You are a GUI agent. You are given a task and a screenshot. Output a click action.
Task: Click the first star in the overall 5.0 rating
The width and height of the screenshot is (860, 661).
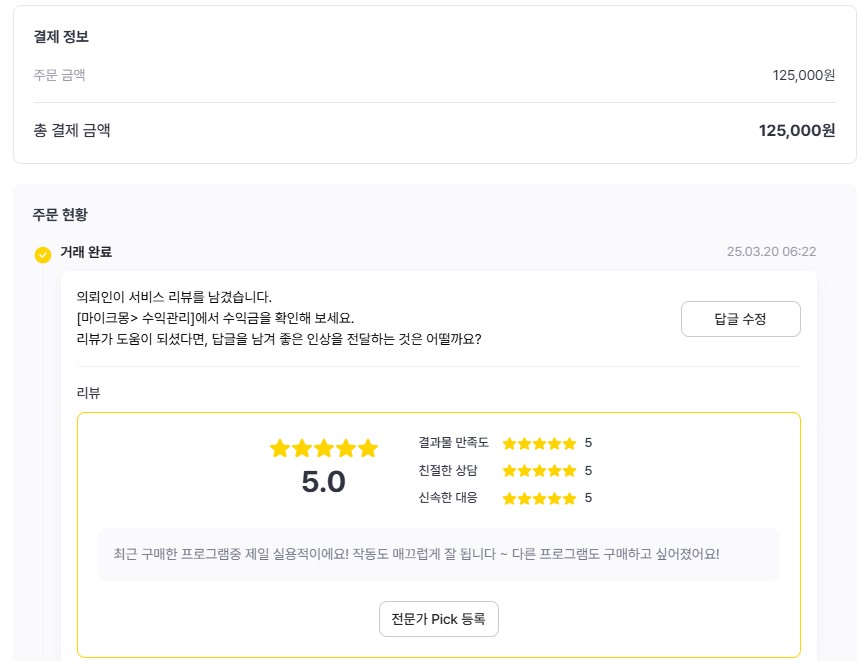[x=282, y=448]
